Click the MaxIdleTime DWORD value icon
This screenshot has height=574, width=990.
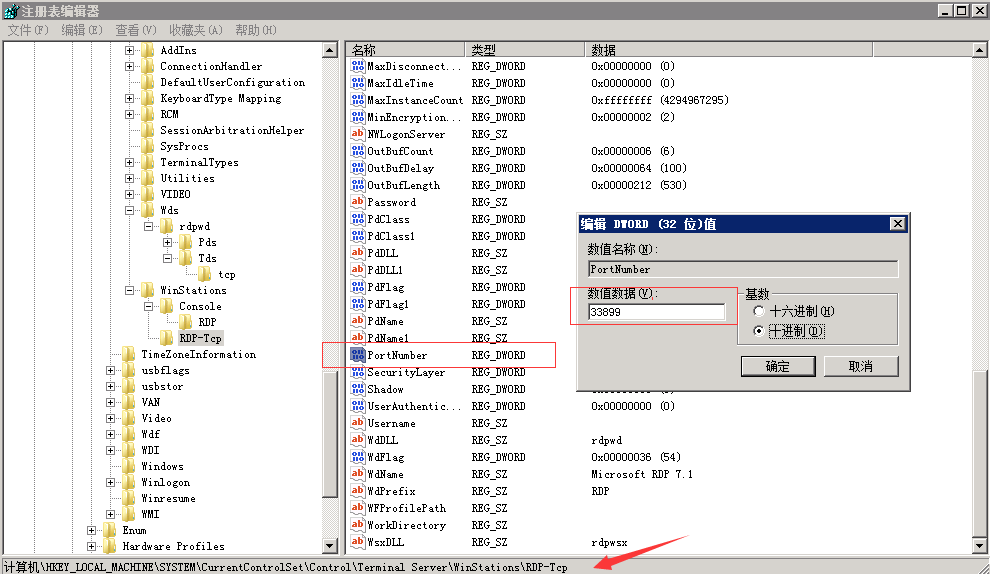357,83
